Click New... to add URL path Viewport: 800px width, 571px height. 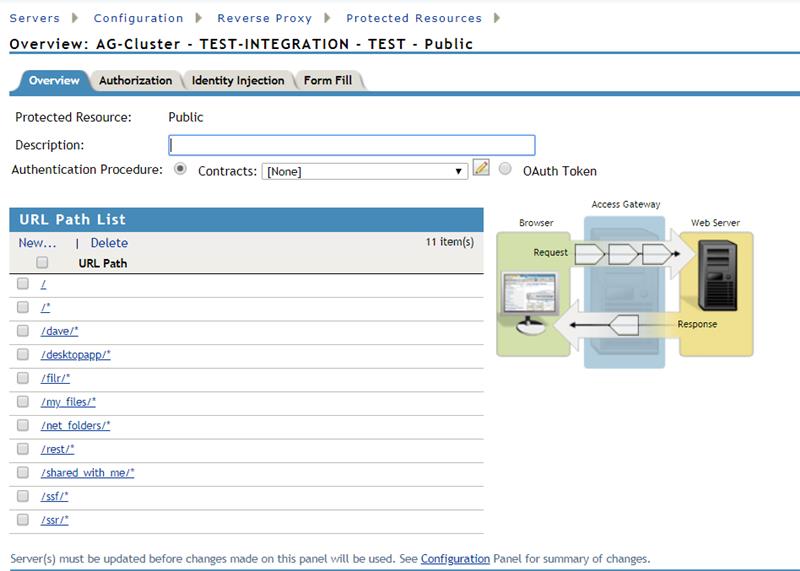click(37, 243)
